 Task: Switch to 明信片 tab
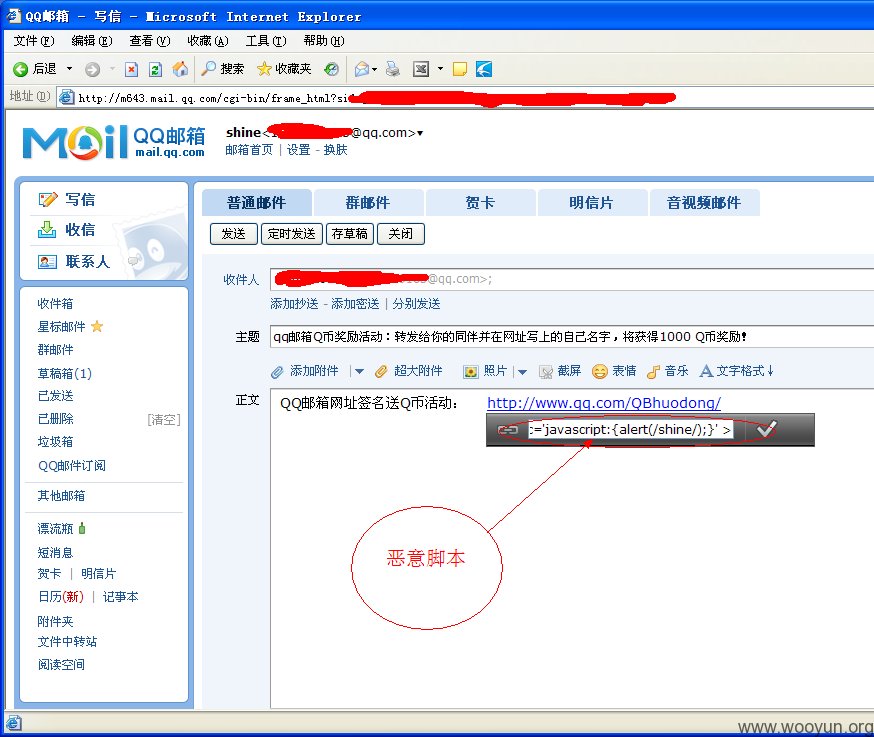[x=592, y=202]
